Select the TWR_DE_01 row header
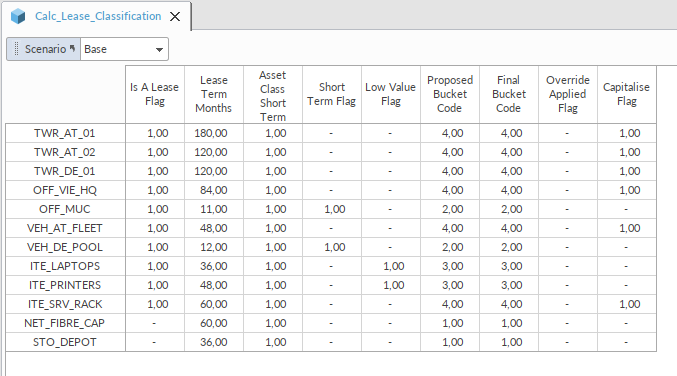Screen dimensions: 677x376 [65, 171]
